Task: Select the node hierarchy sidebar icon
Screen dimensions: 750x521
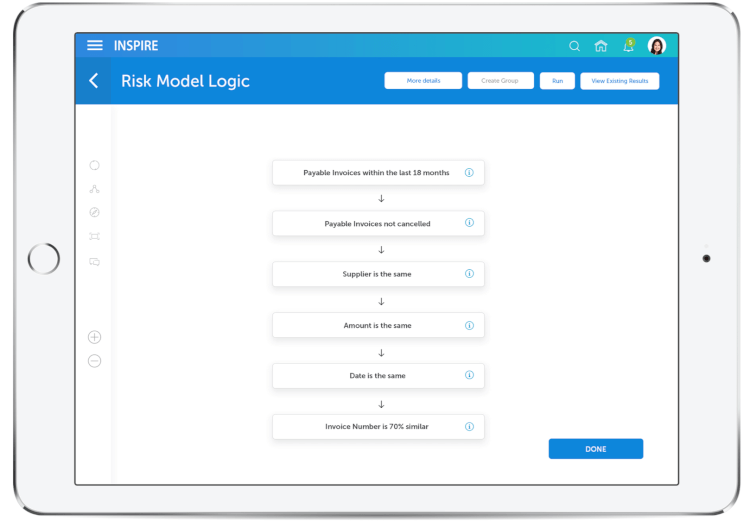Action: coord(94,189)
